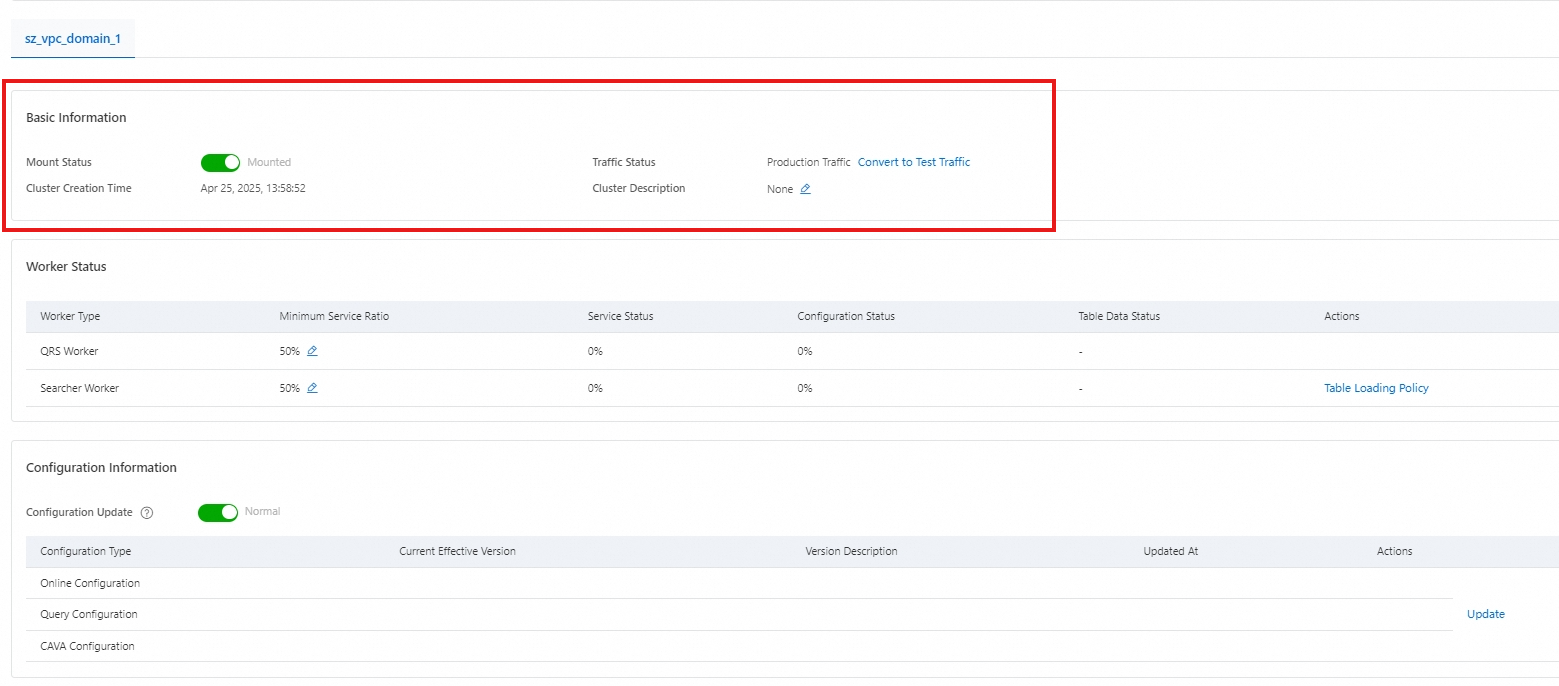Click the Traffic Status field label

point(624,162)
